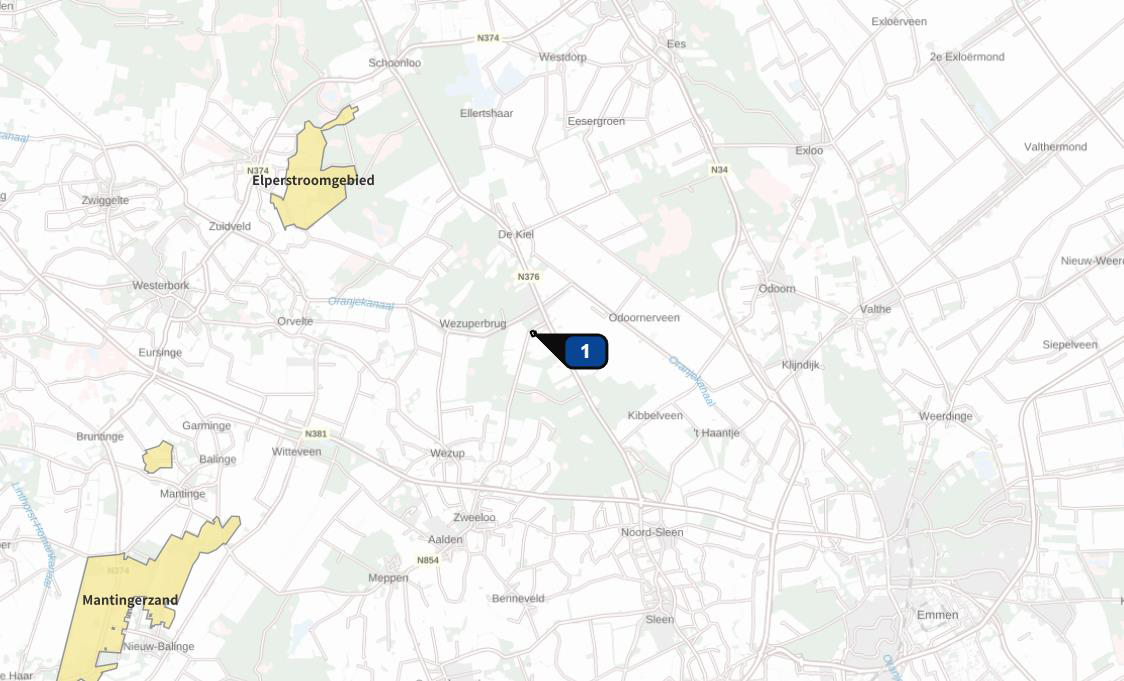
Task: Click the N854 road shield
Action: click(x=428, y=561)
